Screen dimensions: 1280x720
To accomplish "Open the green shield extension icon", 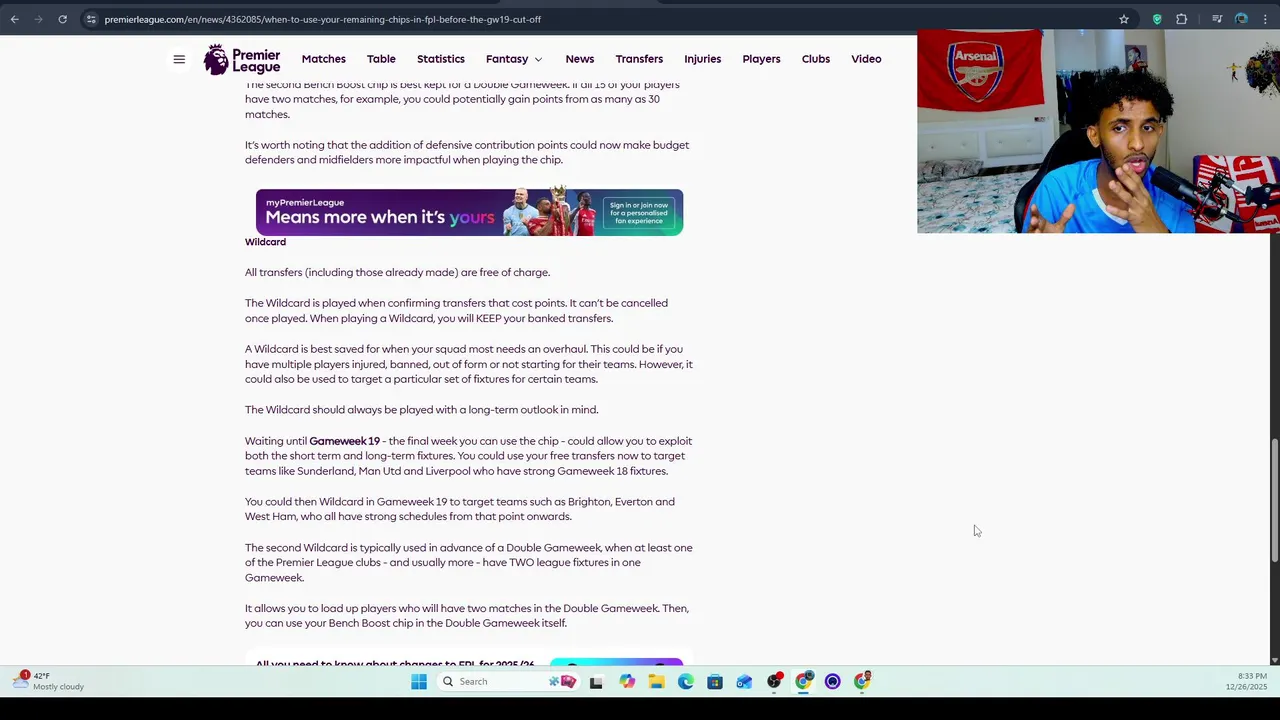I will (1157, 19).
